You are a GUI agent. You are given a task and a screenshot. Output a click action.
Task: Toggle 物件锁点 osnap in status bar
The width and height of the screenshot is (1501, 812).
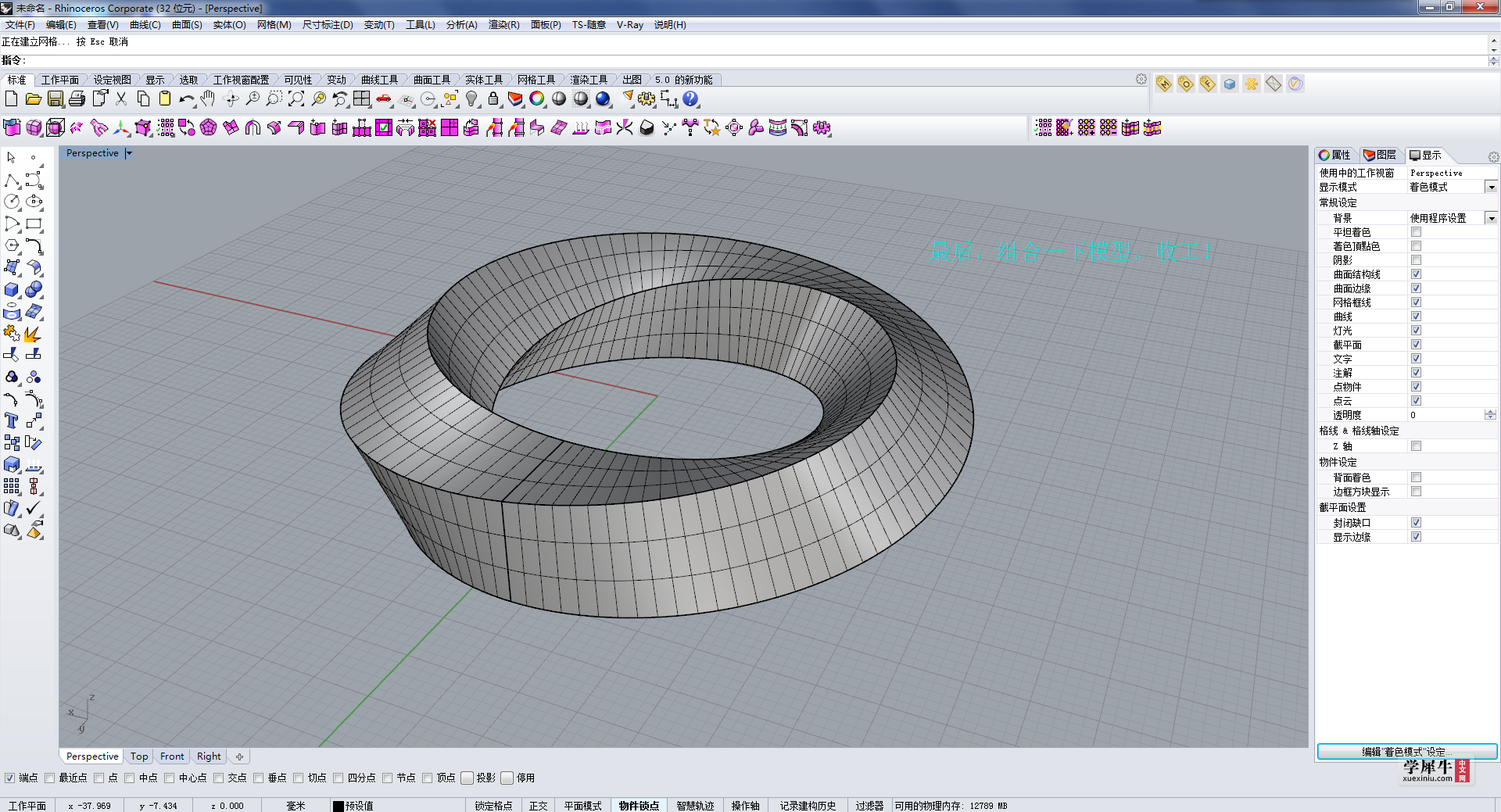pos(639,806)
